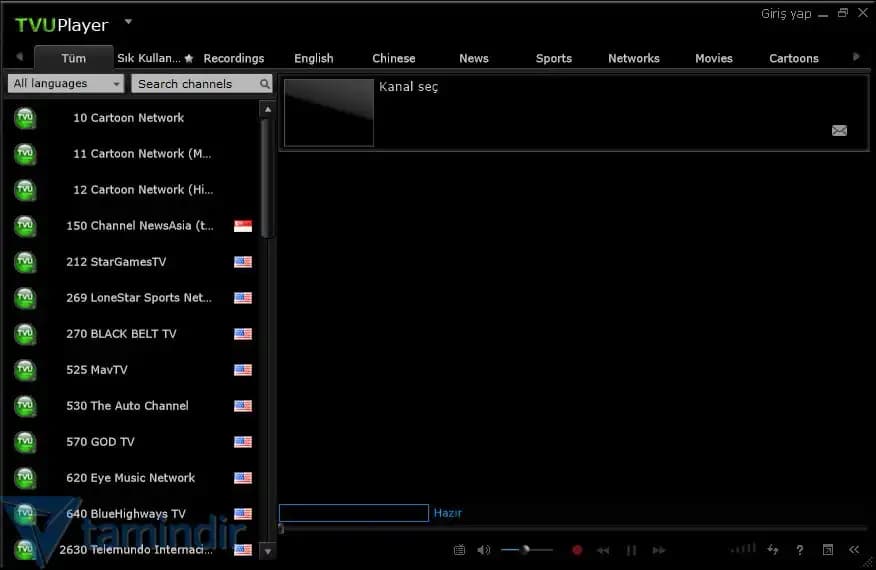Open TVUPlayer title menu arrow
The image size is (876, 570).
(128, 21)
